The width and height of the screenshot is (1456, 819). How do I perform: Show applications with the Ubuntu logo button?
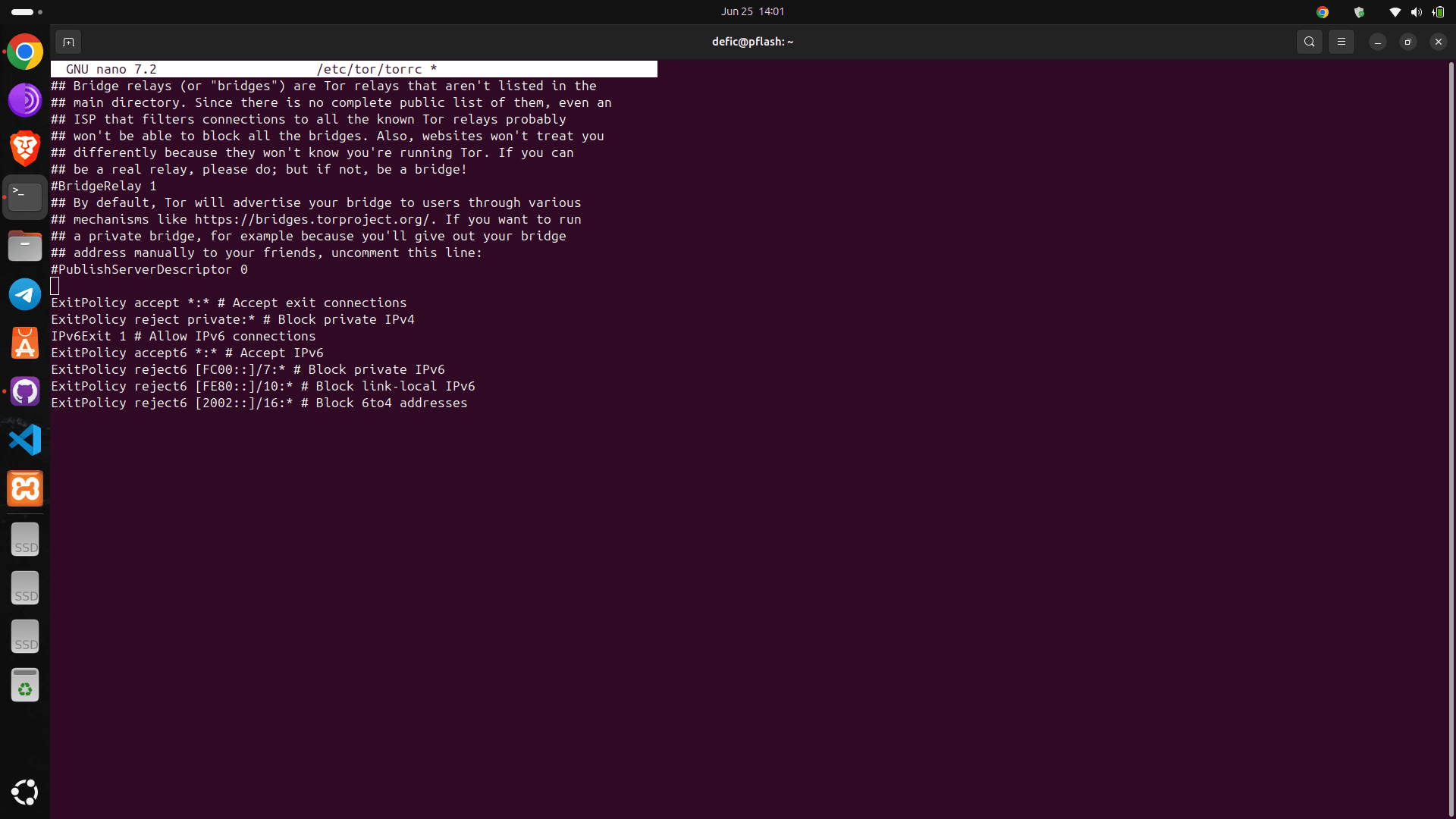(x=25, y=792)
